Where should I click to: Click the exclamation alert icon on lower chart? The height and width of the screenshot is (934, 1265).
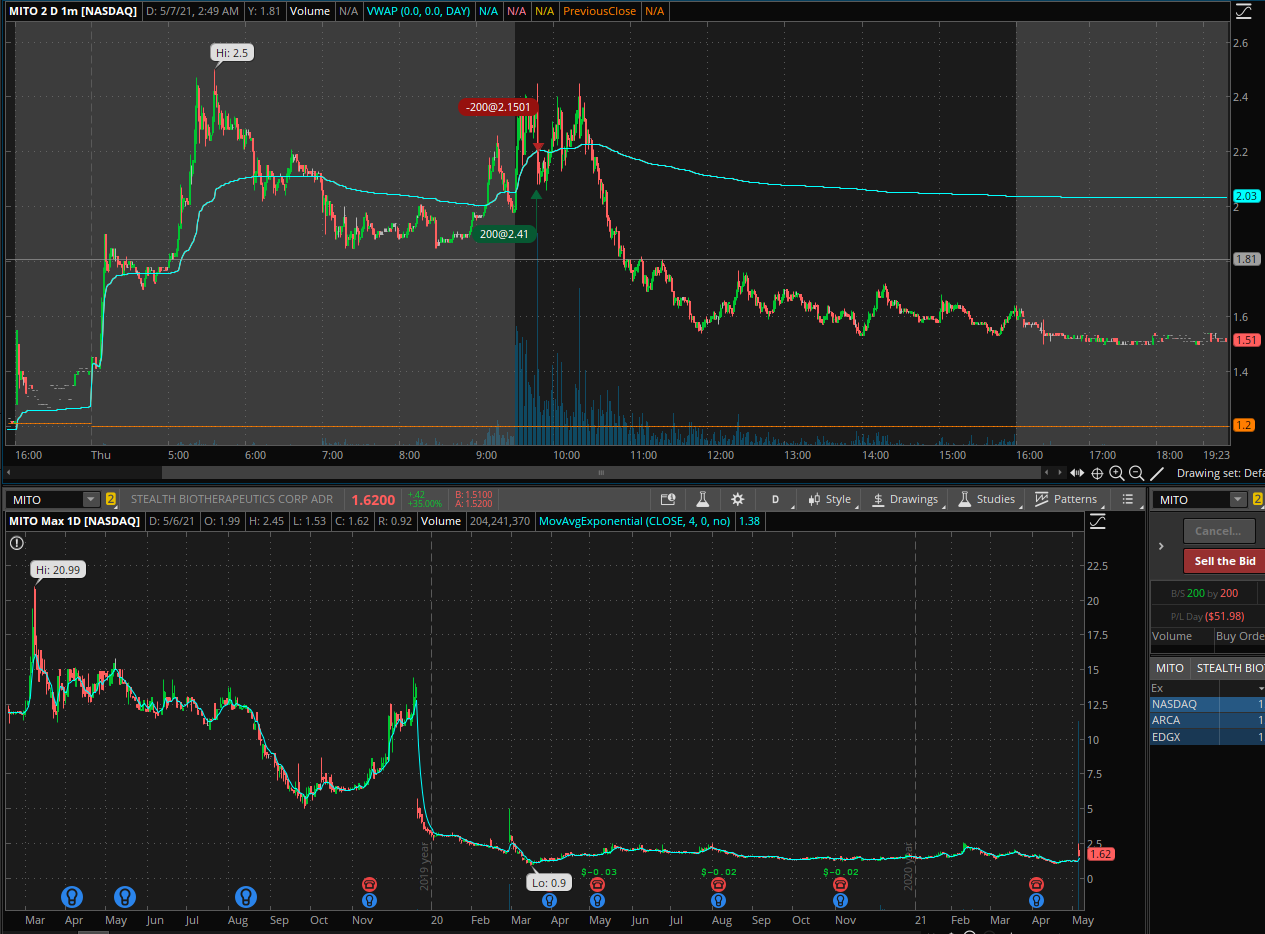(17, 543)
